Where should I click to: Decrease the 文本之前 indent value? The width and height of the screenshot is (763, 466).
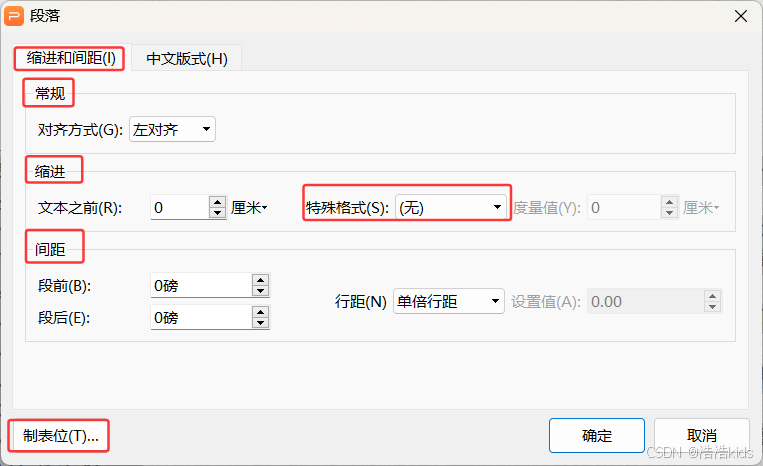click(x=218, y=213)
